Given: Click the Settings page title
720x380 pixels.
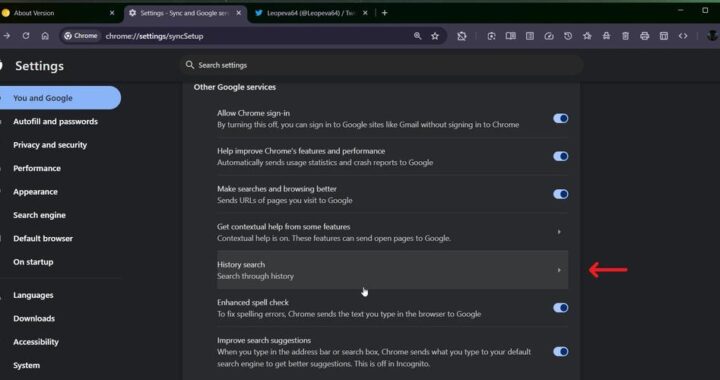Looking at the screenshot, I should click(x=39, y=66).
